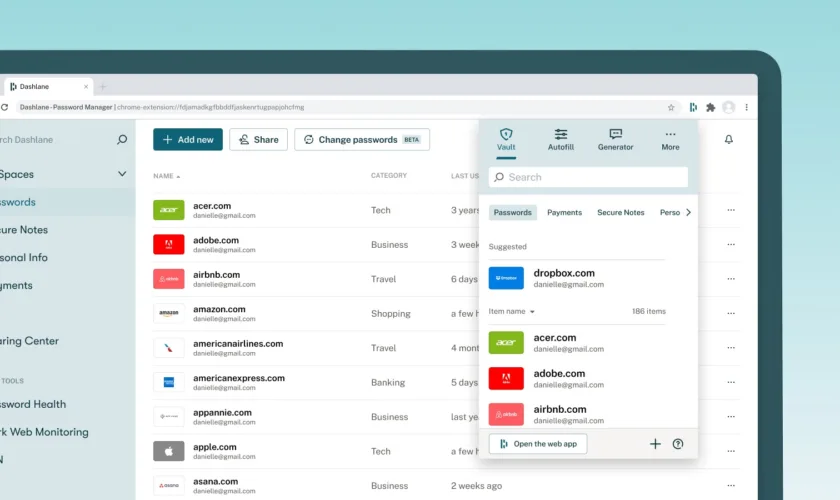Select acer.com in the extension popup
The width and height of the screenshot is (840, 500).
[x=576, y=343]
